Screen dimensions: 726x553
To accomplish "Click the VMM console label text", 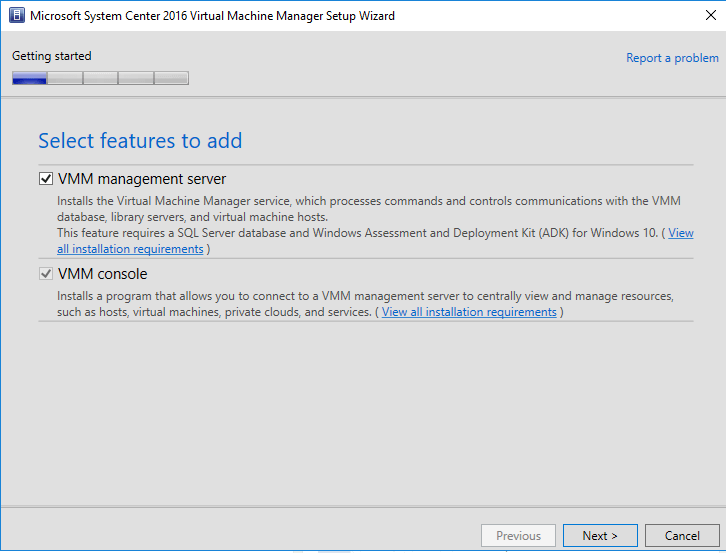I will tap(102, 274).
